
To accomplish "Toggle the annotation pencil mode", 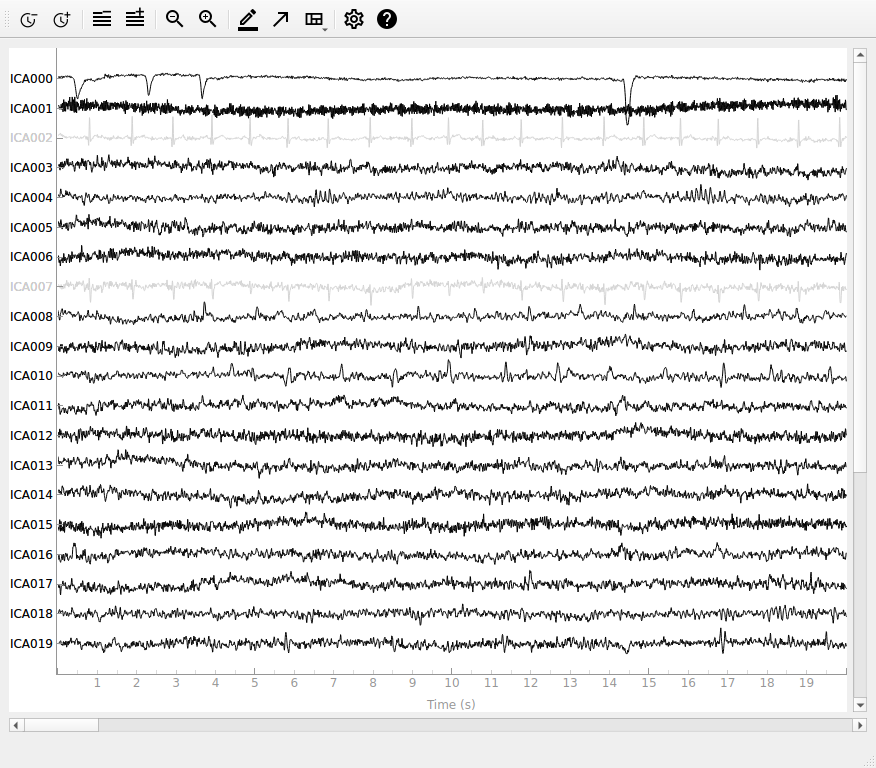I will pos(247,20).
